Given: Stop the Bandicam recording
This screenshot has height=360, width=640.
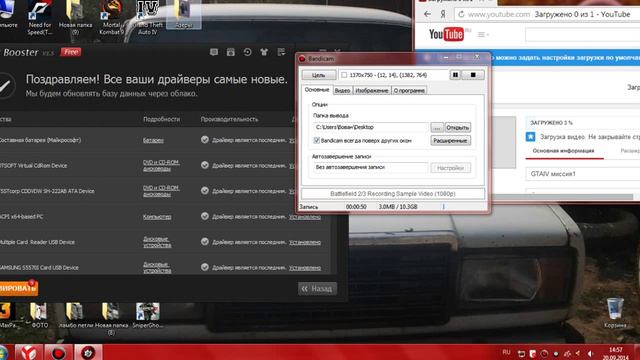Looking at the screenshot, I should 473,75.
